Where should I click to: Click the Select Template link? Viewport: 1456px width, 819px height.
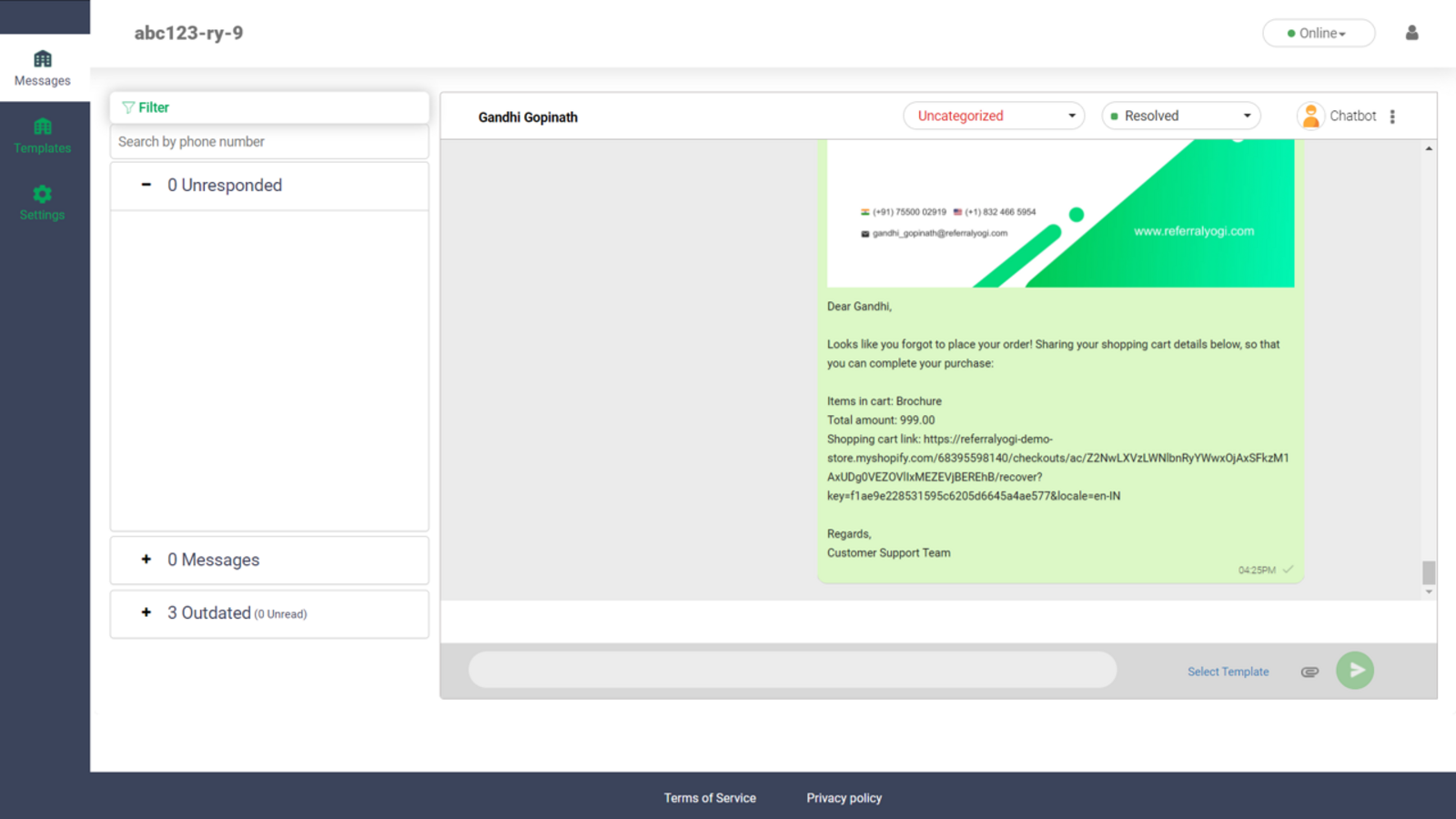click(x=1228, y=672)
